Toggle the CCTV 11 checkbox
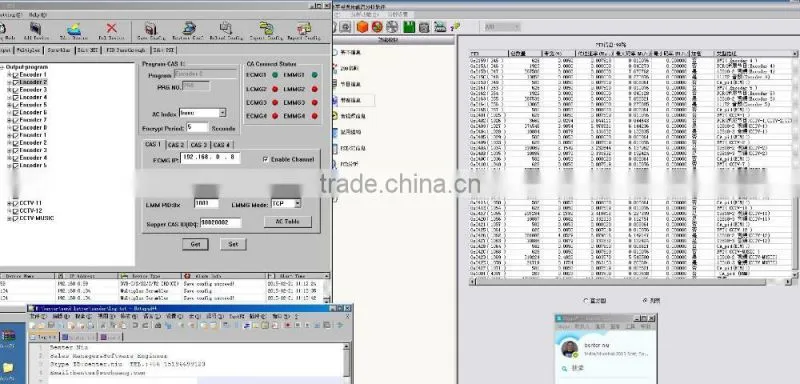The width and height of the screenshot is (800, 384). 15,203
